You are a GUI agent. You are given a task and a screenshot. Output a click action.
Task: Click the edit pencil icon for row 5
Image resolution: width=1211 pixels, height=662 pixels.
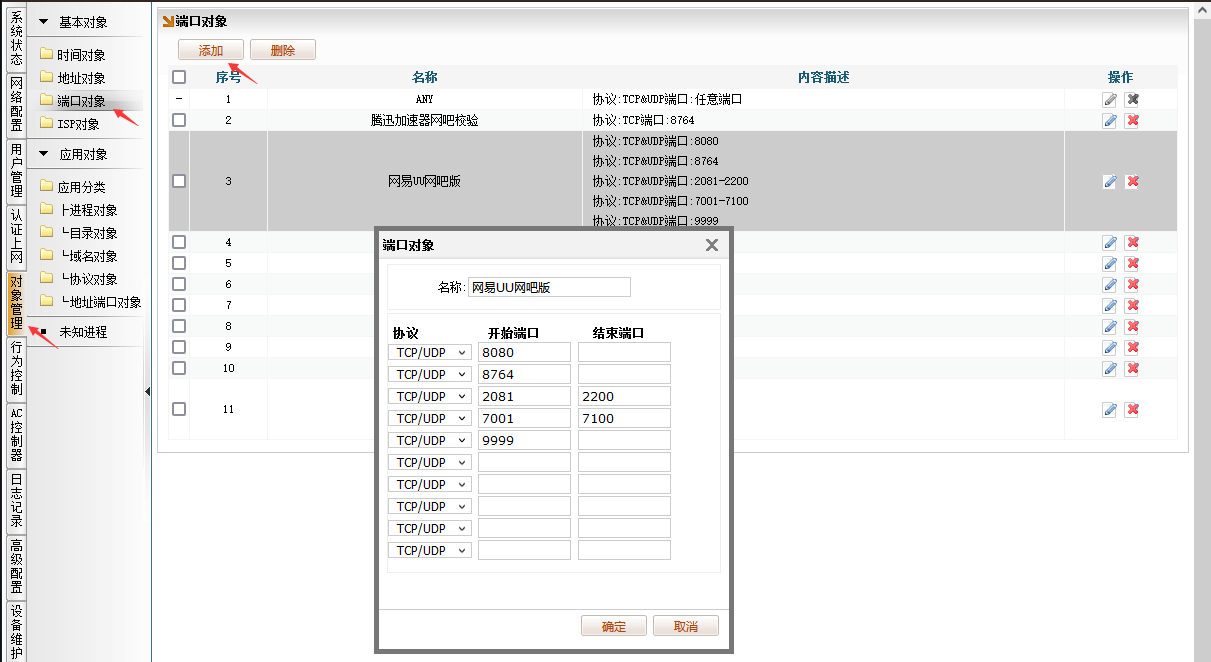click(1109, 264)
